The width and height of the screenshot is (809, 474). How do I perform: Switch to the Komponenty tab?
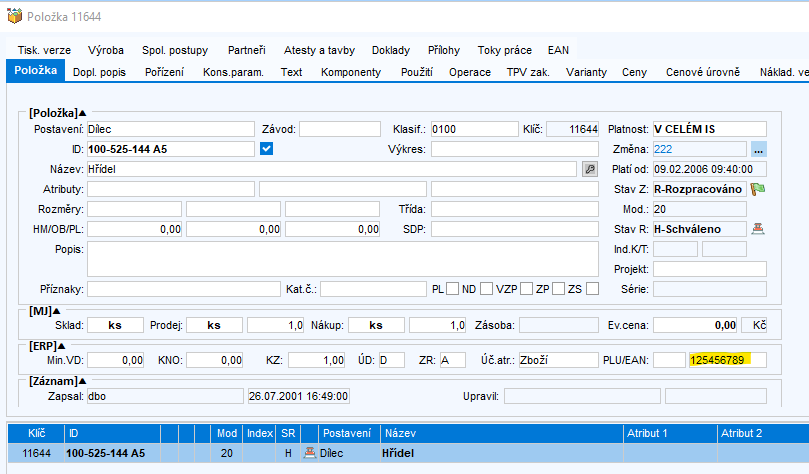pos(349,72)
